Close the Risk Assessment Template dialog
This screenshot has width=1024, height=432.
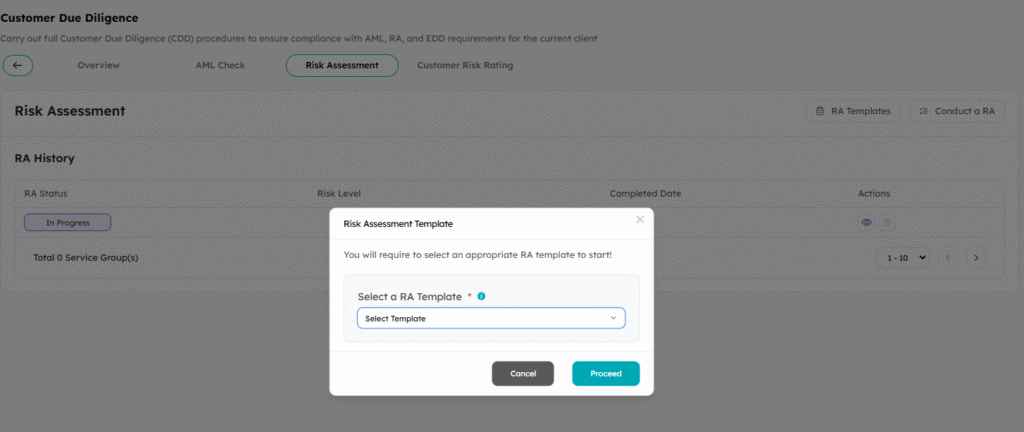(640, 219)
